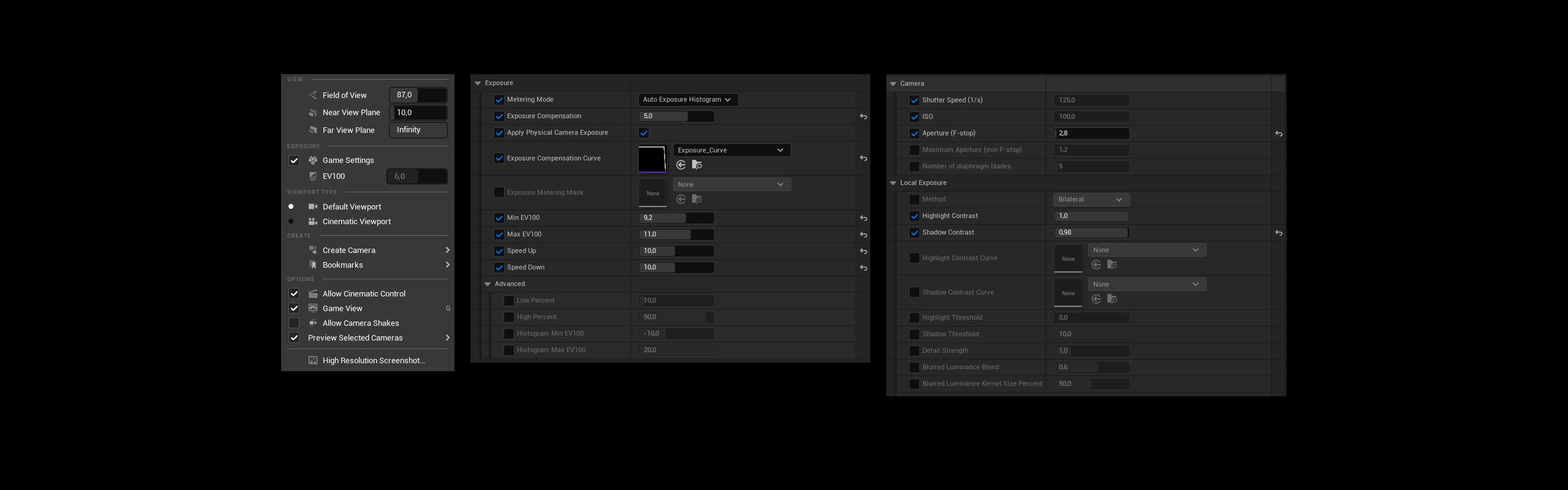Use selected asset for Exposure Metering Mask

(x=680, y=199)
